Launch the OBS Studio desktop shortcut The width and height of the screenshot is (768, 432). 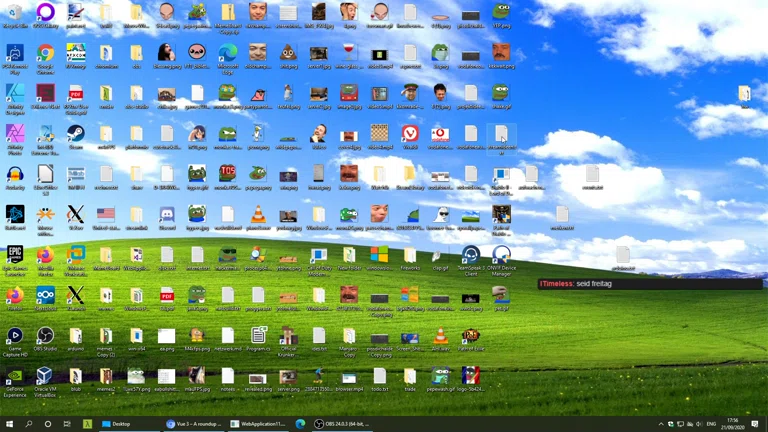point(45,338)
